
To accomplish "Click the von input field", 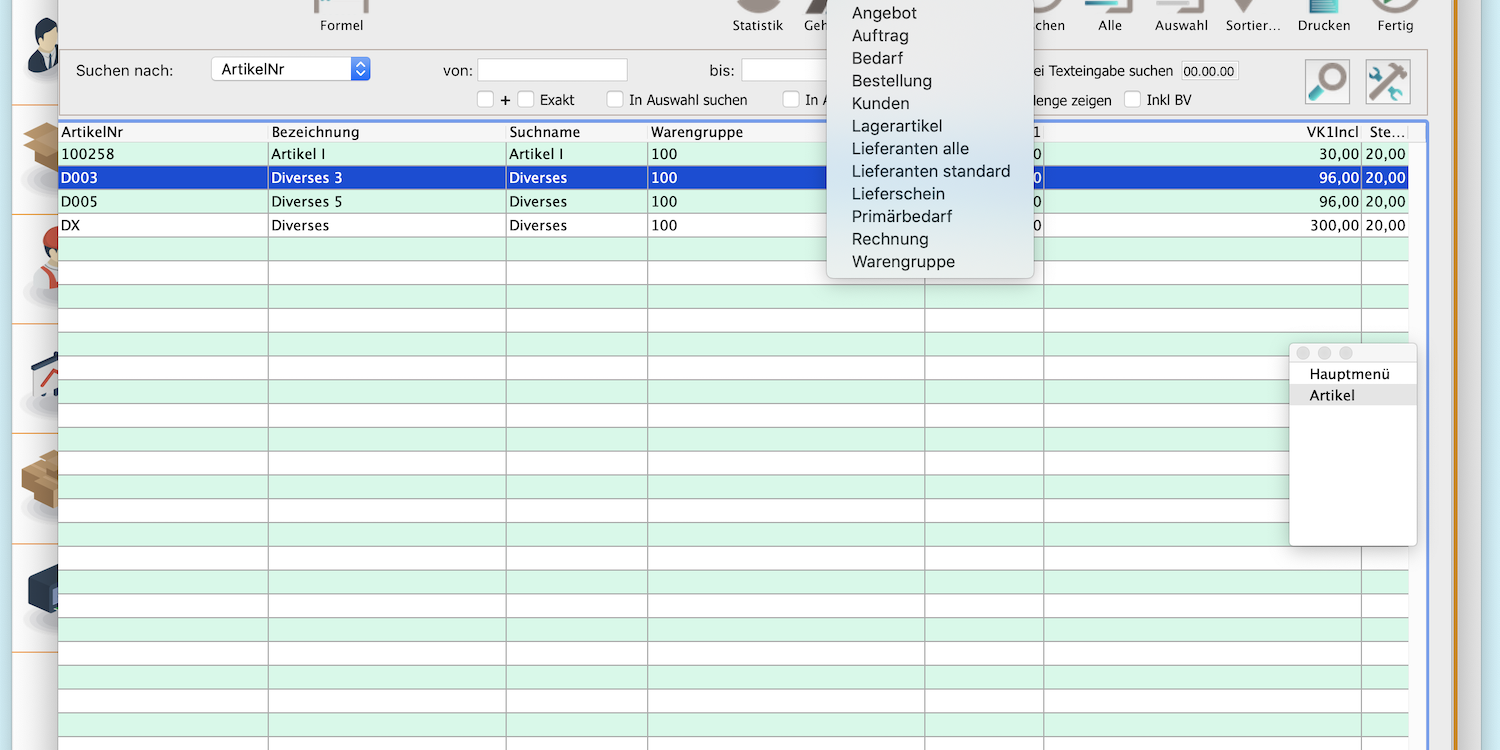I will tap(552, 70).
